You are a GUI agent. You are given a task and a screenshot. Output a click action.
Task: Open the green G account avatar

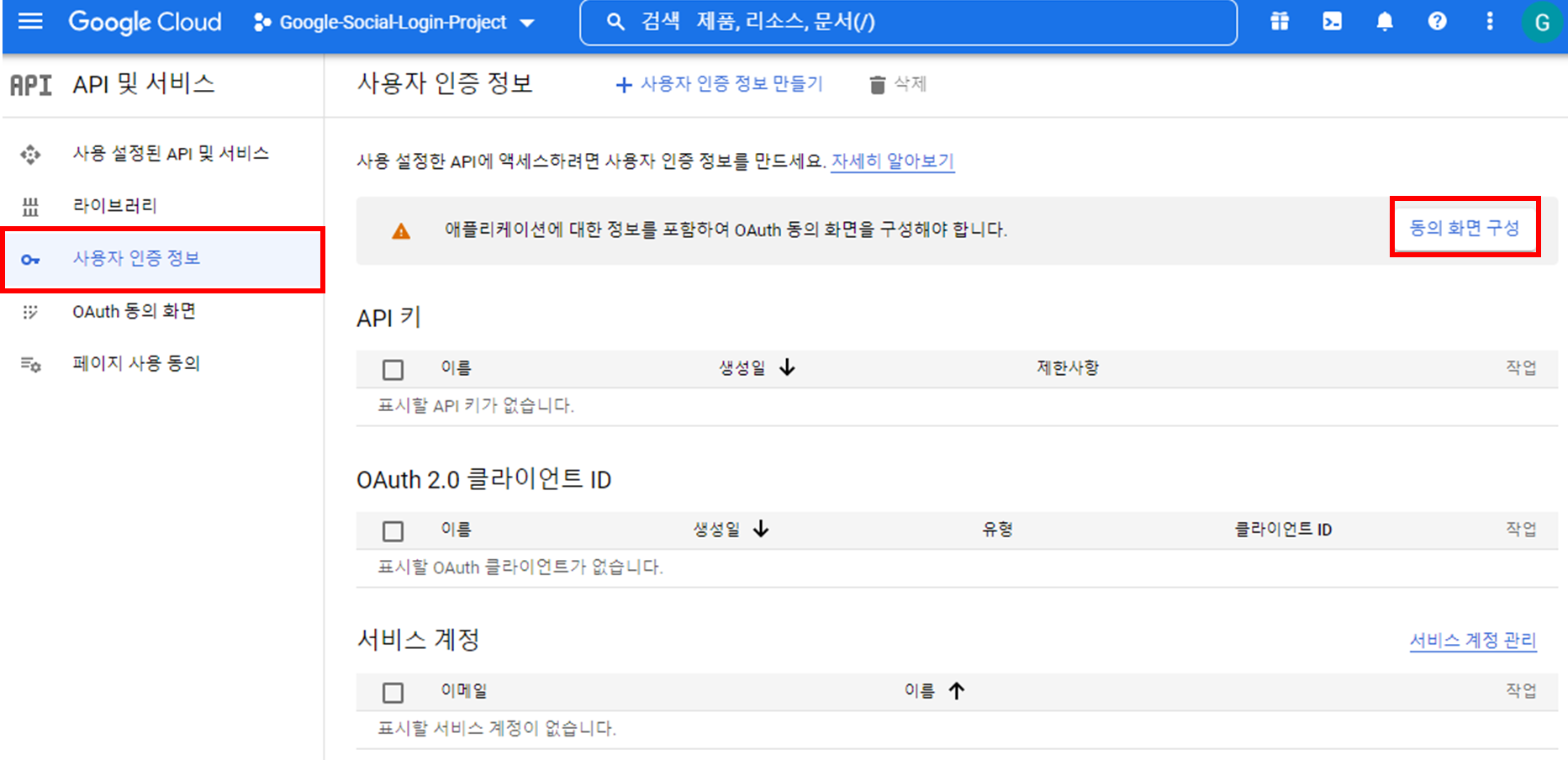pos(1542,22)
